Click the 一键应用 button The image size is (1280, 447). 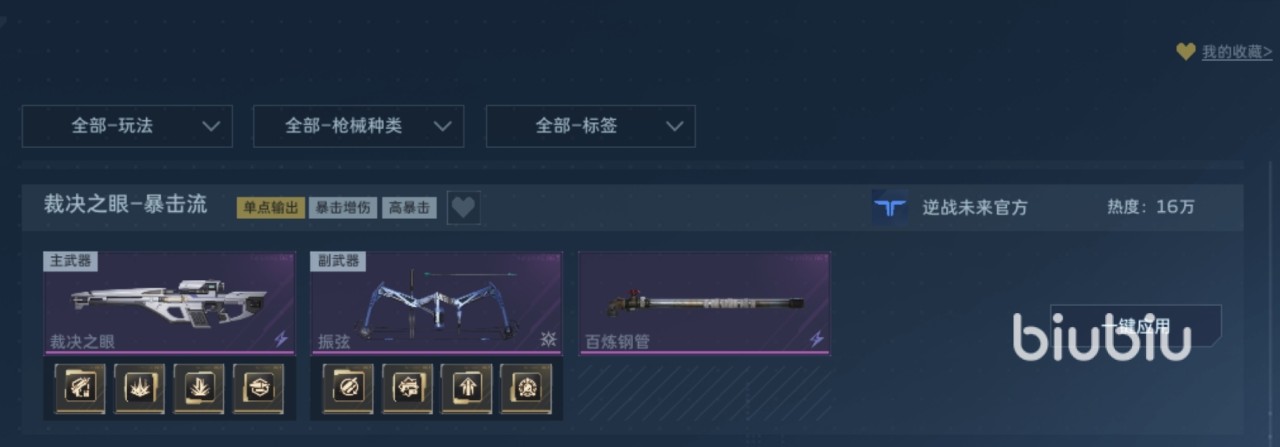click(1136, 326)
